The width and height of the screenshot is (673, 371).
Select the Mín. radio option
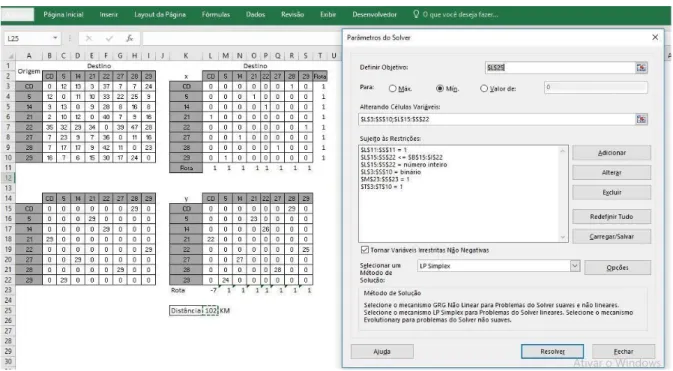point(440,88)
